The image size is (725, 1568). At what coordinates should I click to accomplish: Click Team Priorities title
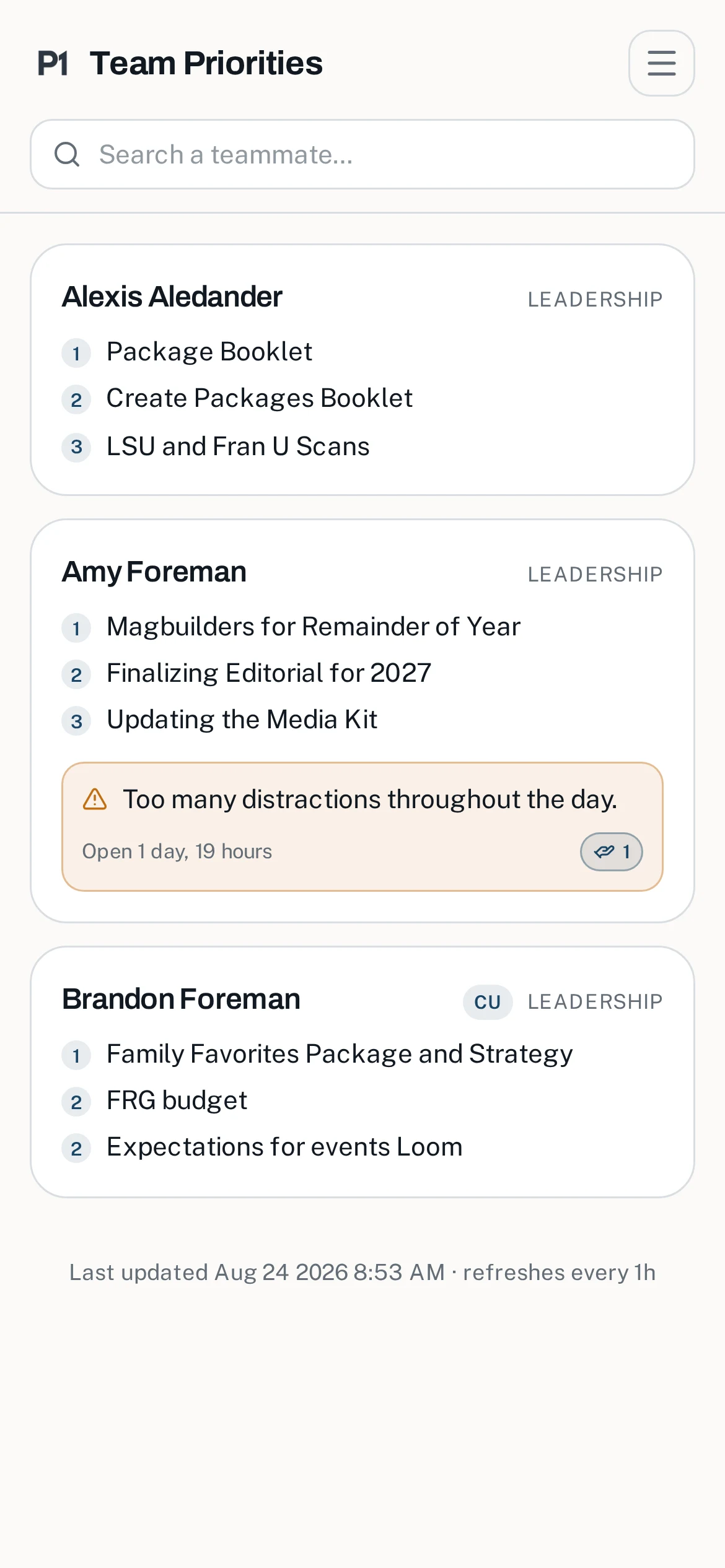pyautogui.click(x=206, y=63)
